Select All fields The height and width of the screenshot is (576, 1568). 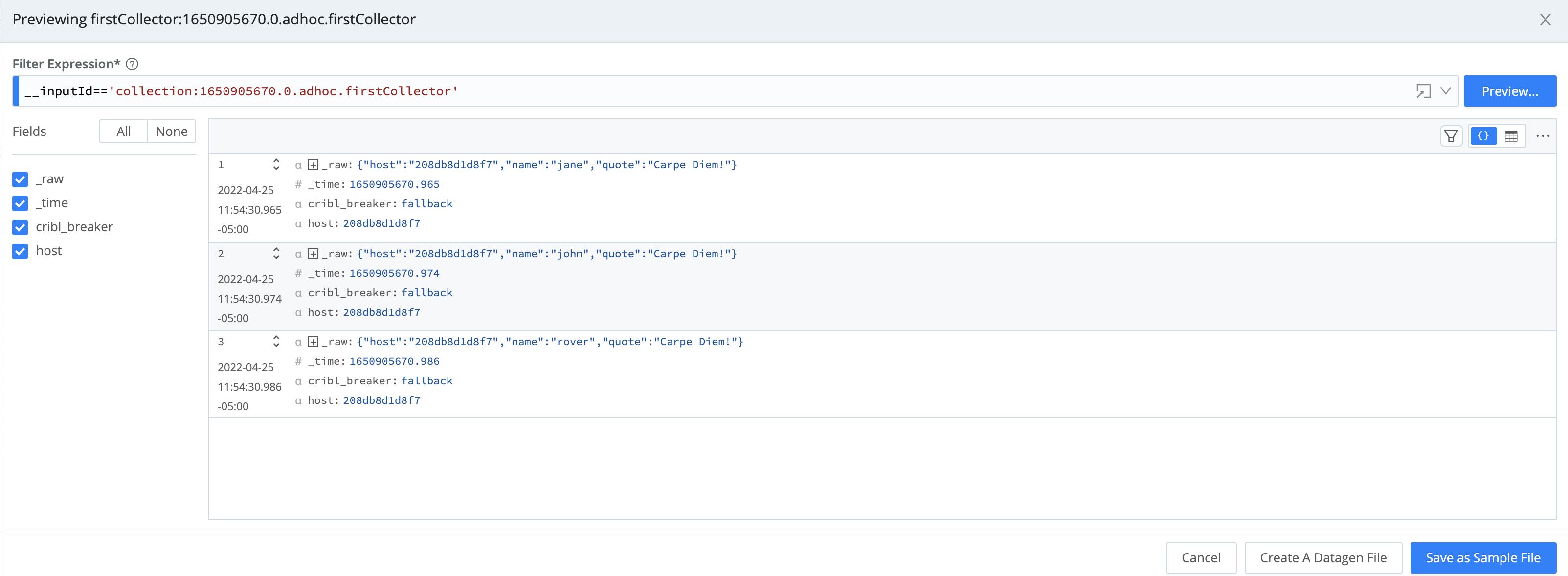124,132
